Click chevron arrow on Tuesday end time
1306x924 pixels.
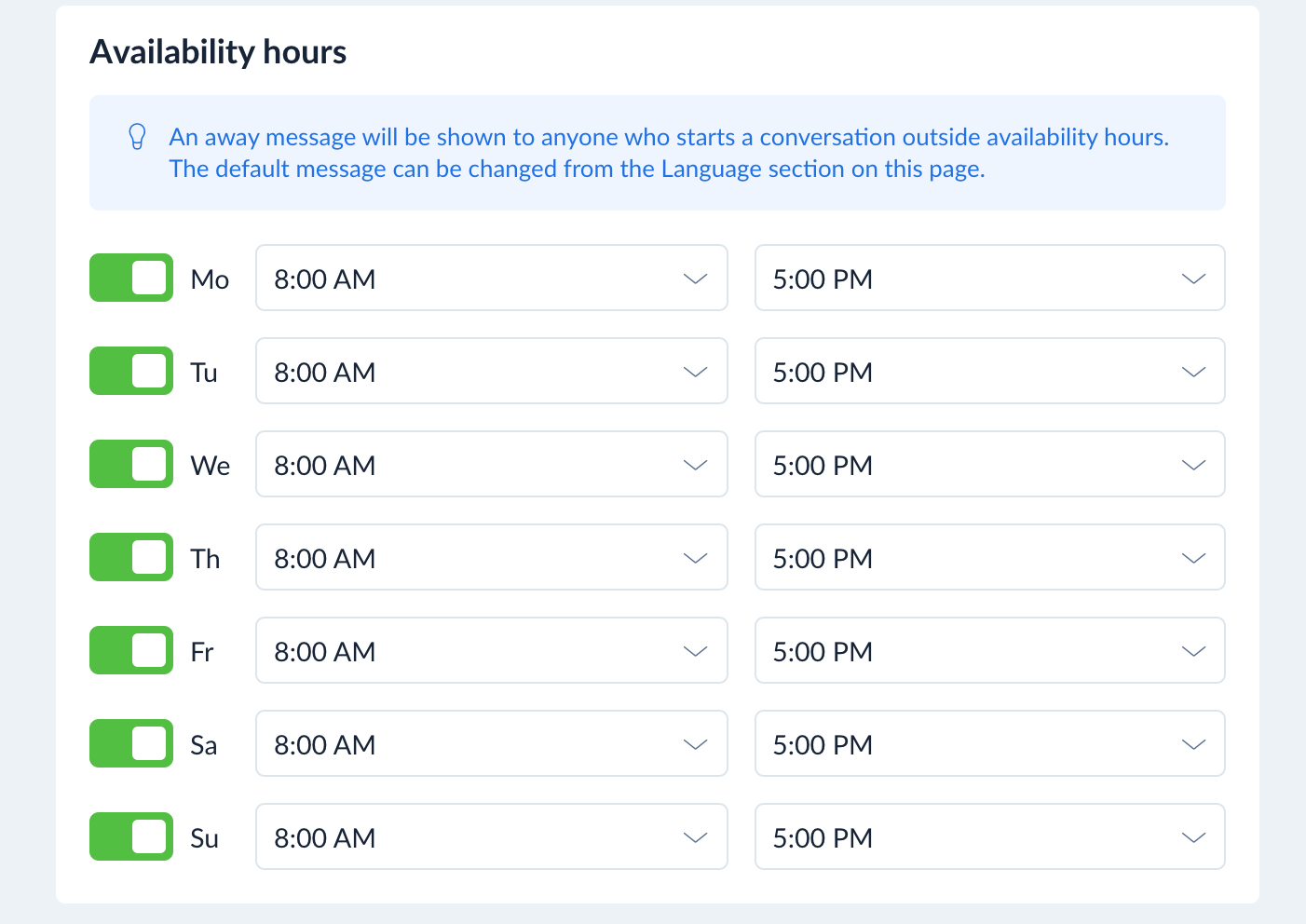pyautogui.click(x=1193, y=372)
